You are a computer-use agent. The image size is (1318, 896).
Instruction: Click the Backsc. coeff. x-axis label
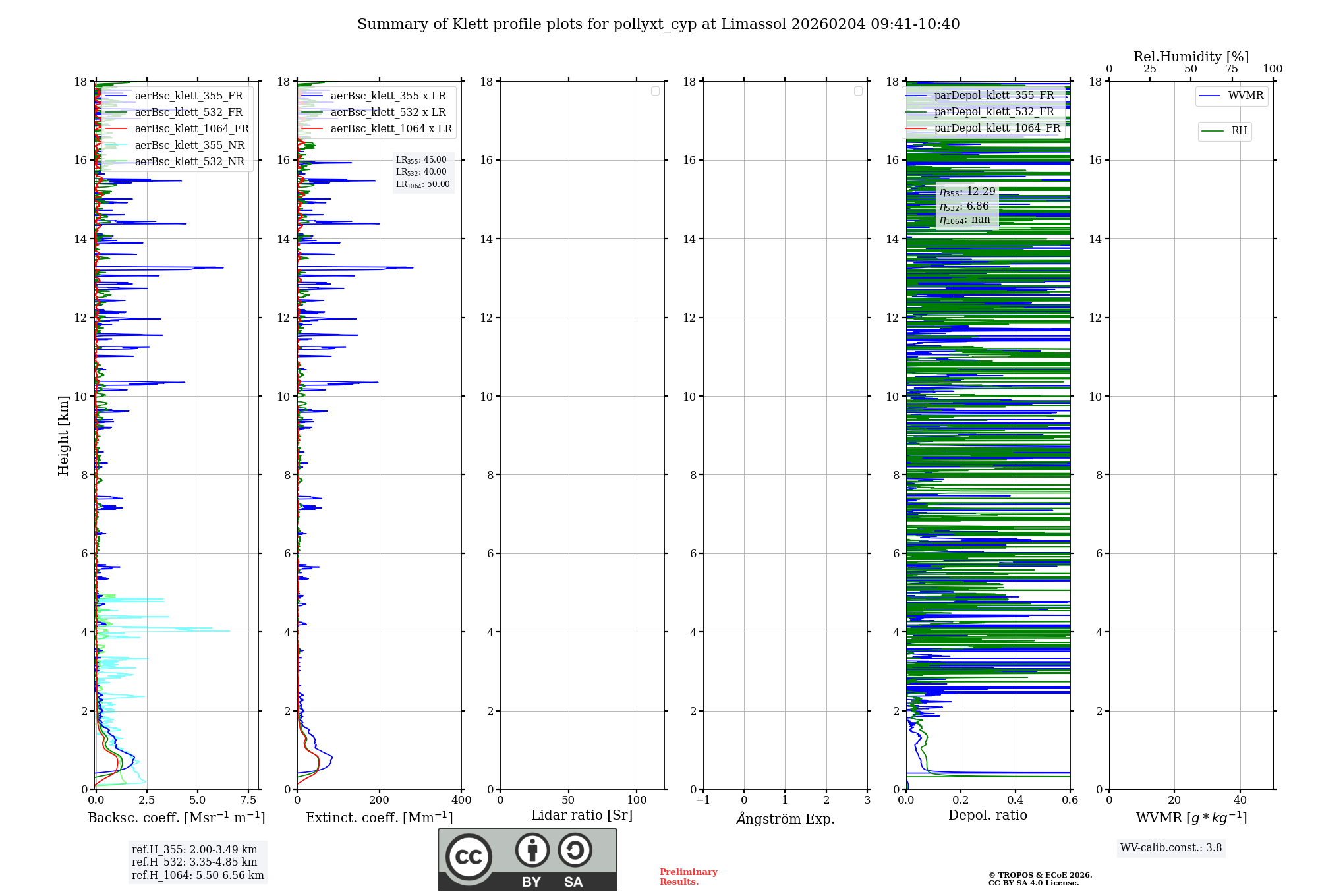(x=177, y=818)
